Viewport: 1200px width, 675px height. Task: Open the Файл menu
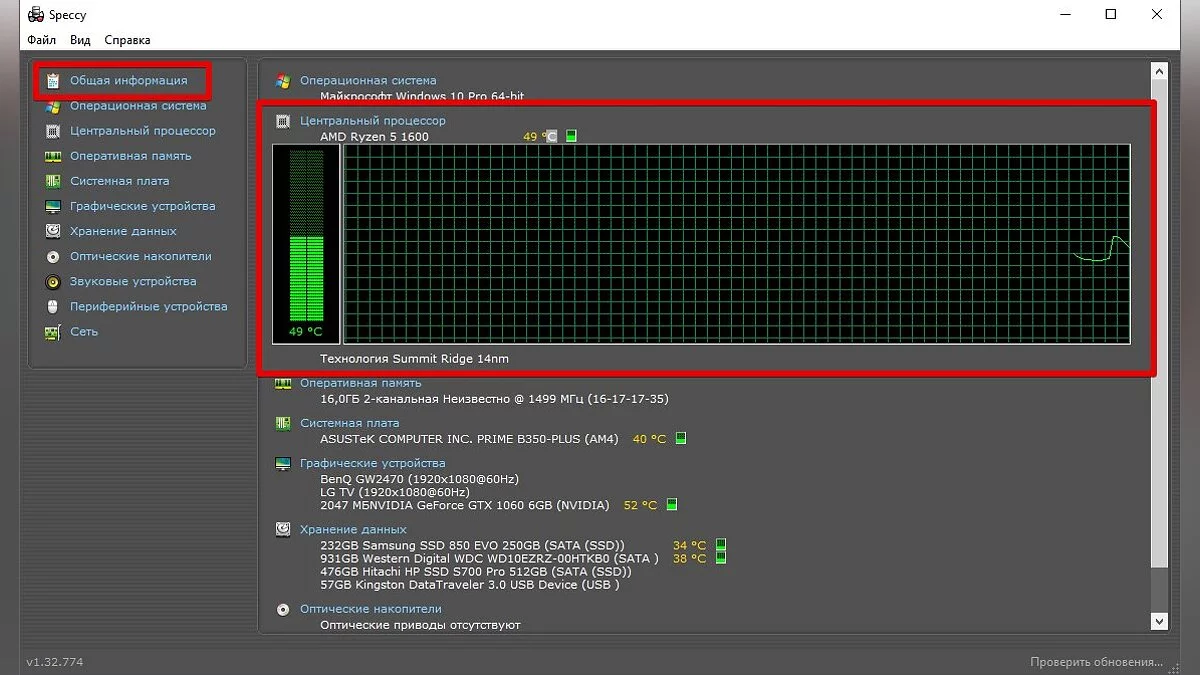point(41,40)
